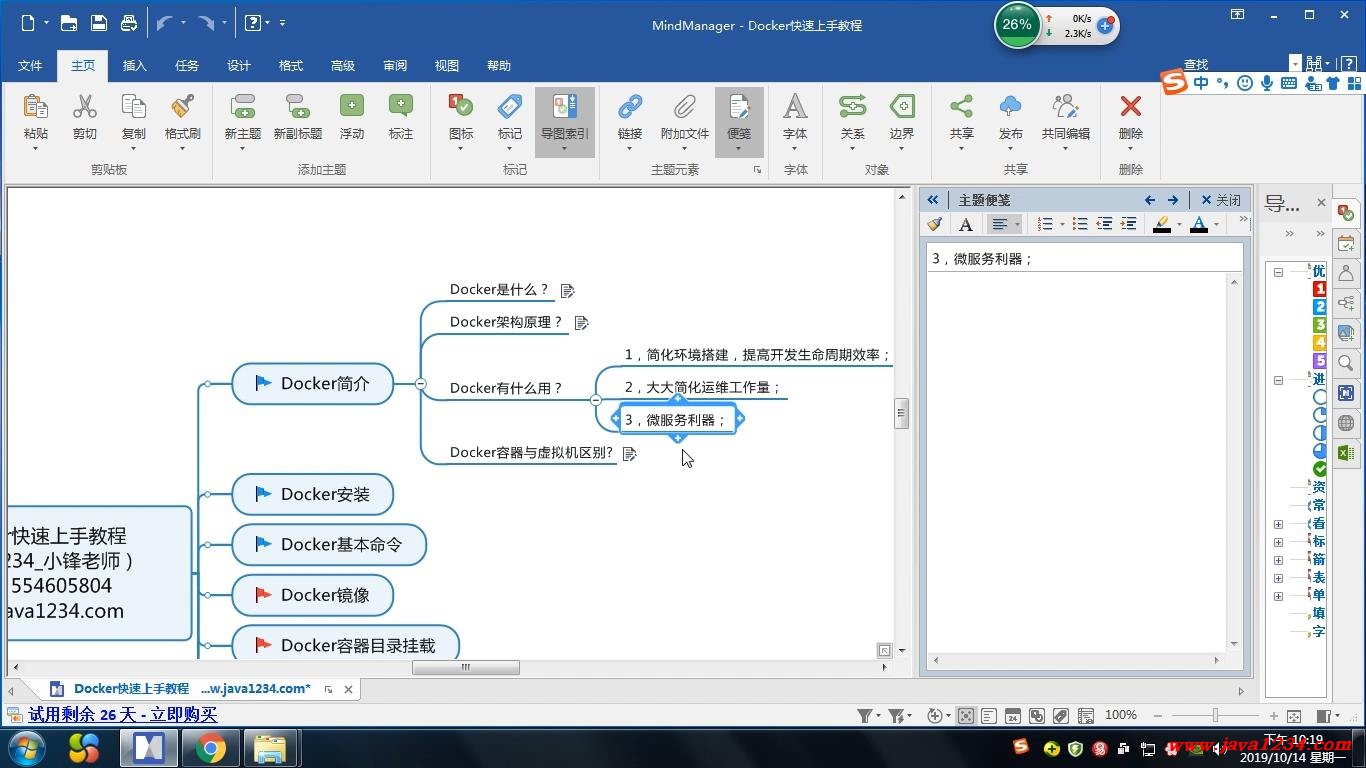The height and width of the screenshot is (768, 1366).
Task: Open the note icon beside Docker架构原理
Action: [x=582, y=323]
